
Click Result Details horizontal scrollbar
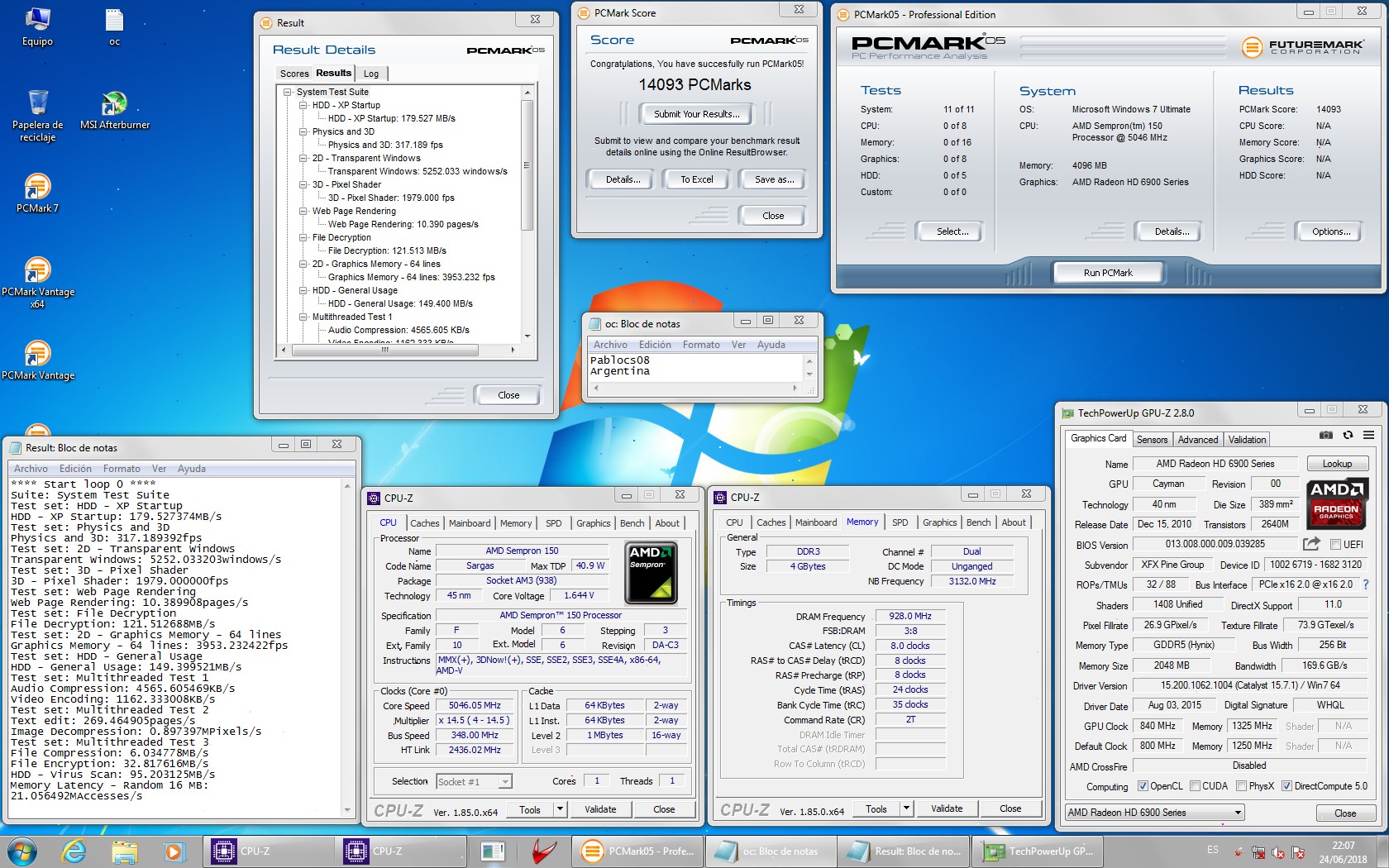[x=398, y=350]
